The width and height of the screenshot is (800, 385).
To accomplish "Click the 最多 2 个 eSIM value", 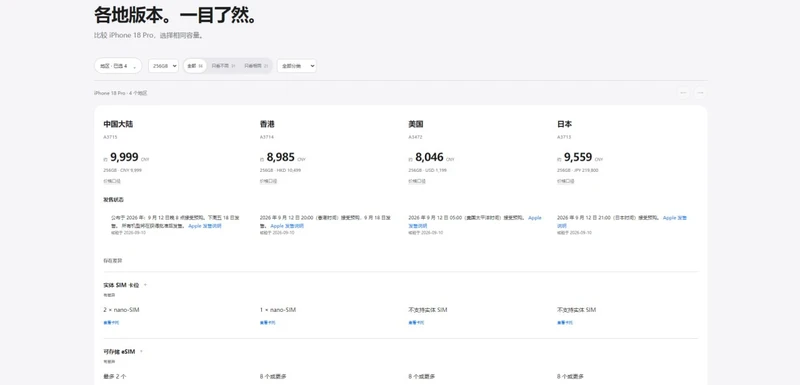I will click(x=115, y=376).
